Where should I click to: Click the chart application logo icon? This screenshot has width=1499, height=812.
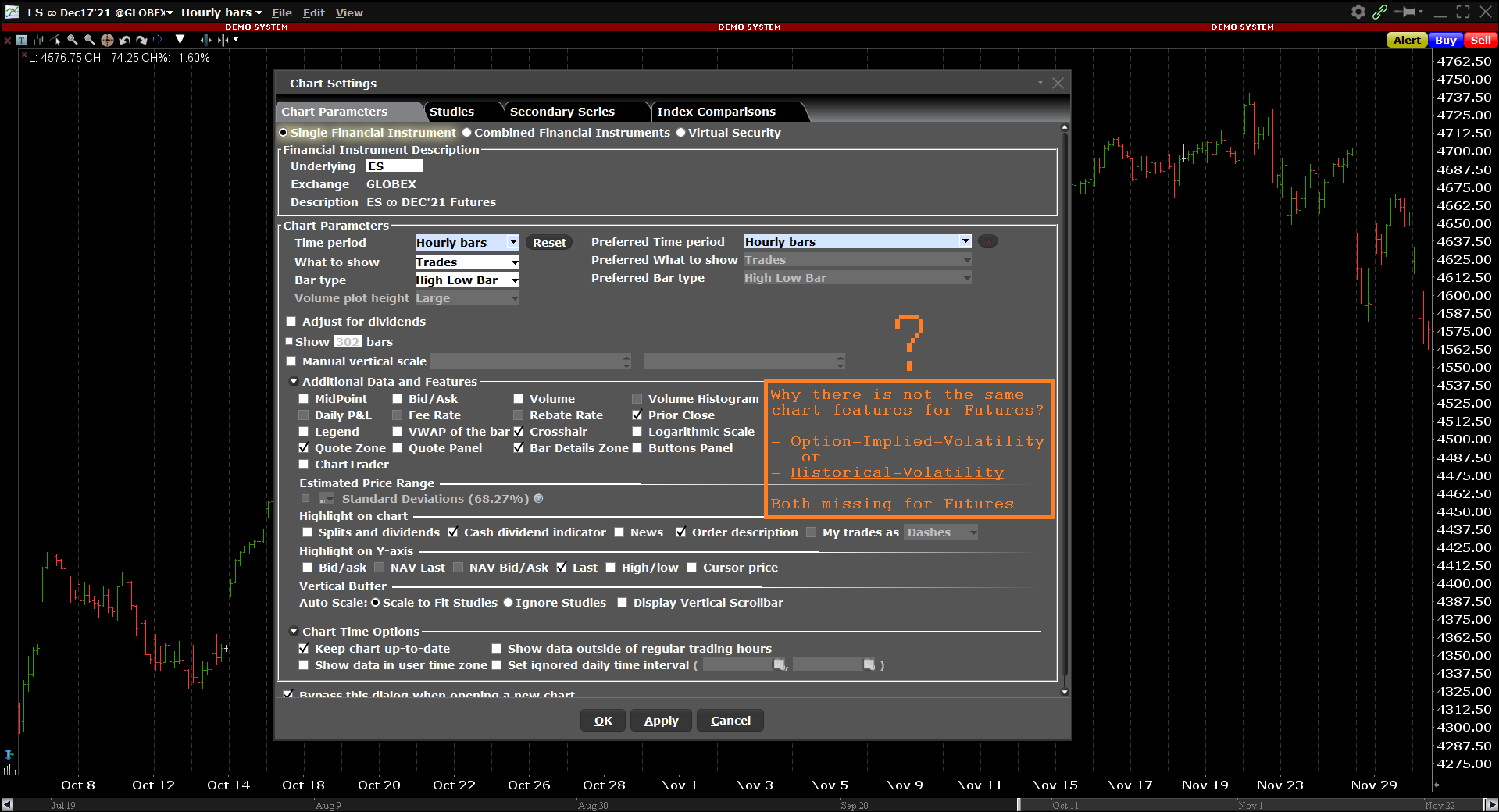point(12,12)
